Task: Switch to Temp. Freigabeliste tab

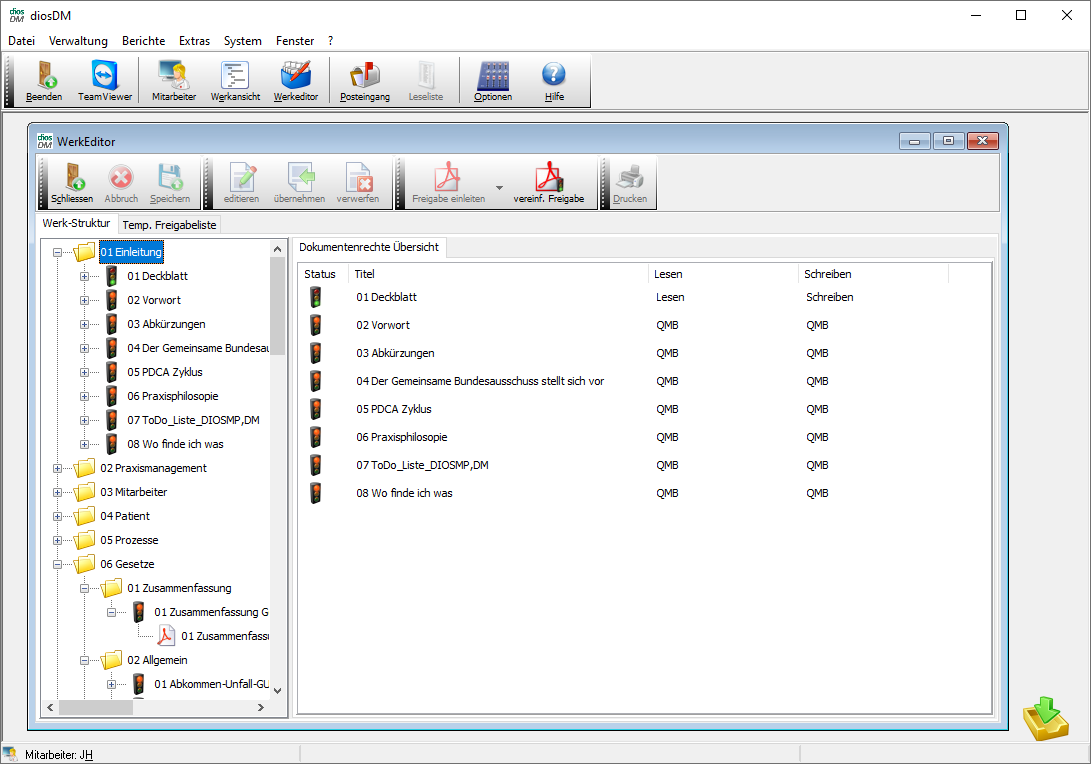Action: 170,225
